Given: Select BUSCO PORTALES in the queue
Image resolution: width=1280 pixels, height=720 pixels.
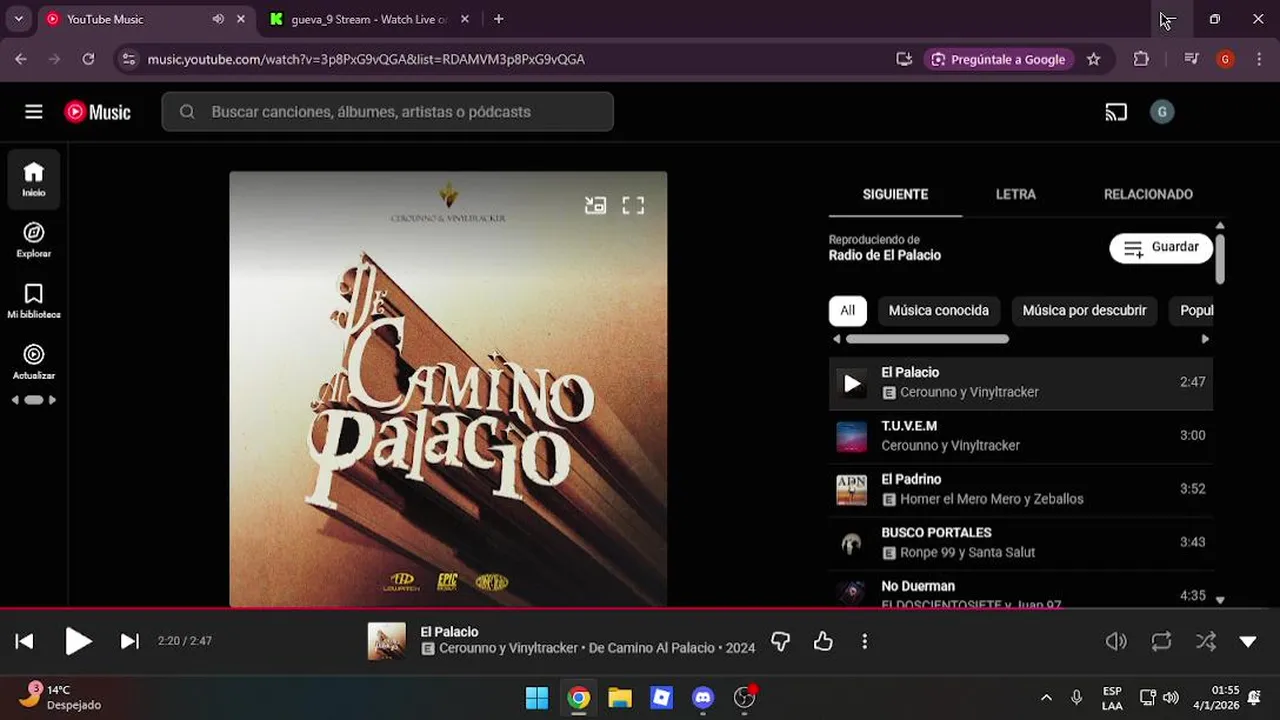Looking at the screenshot, I should 1021,542.
